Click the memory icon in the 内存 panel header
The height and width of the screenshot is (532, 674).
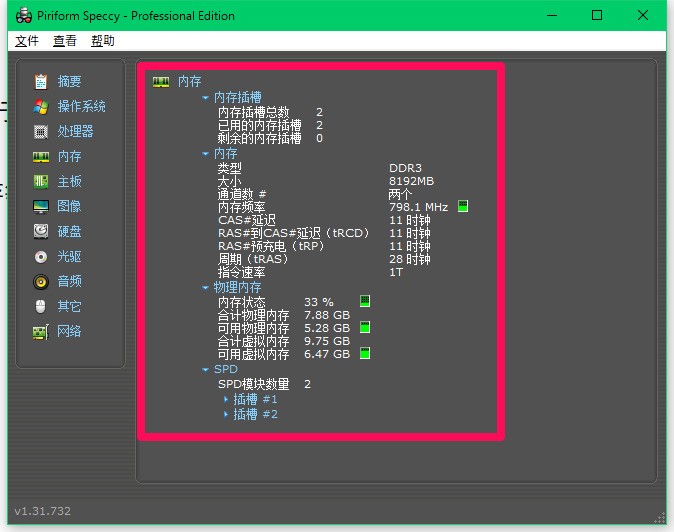click(x=161, y=82)
